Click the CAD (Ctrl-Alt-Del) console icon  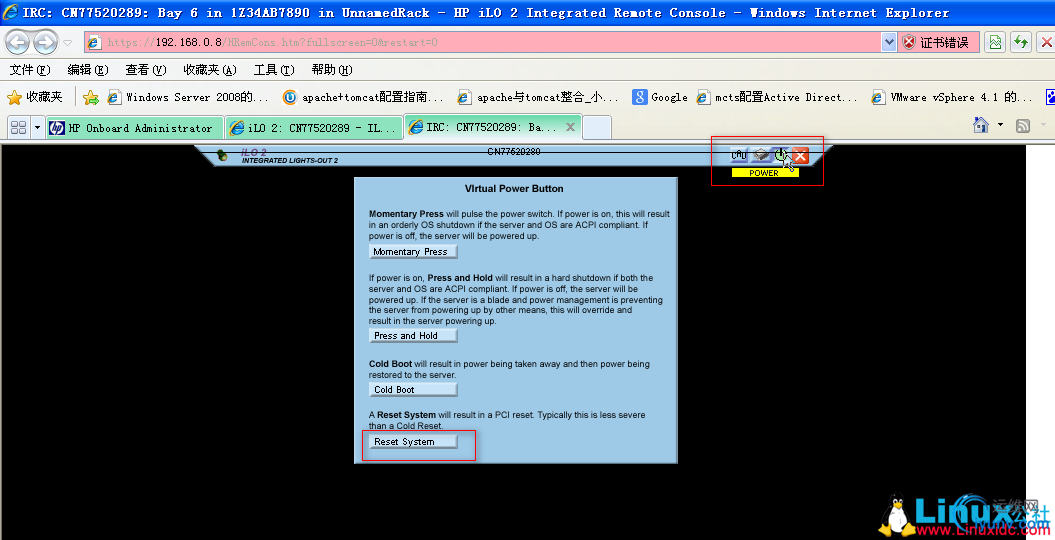tap(739, 155)
